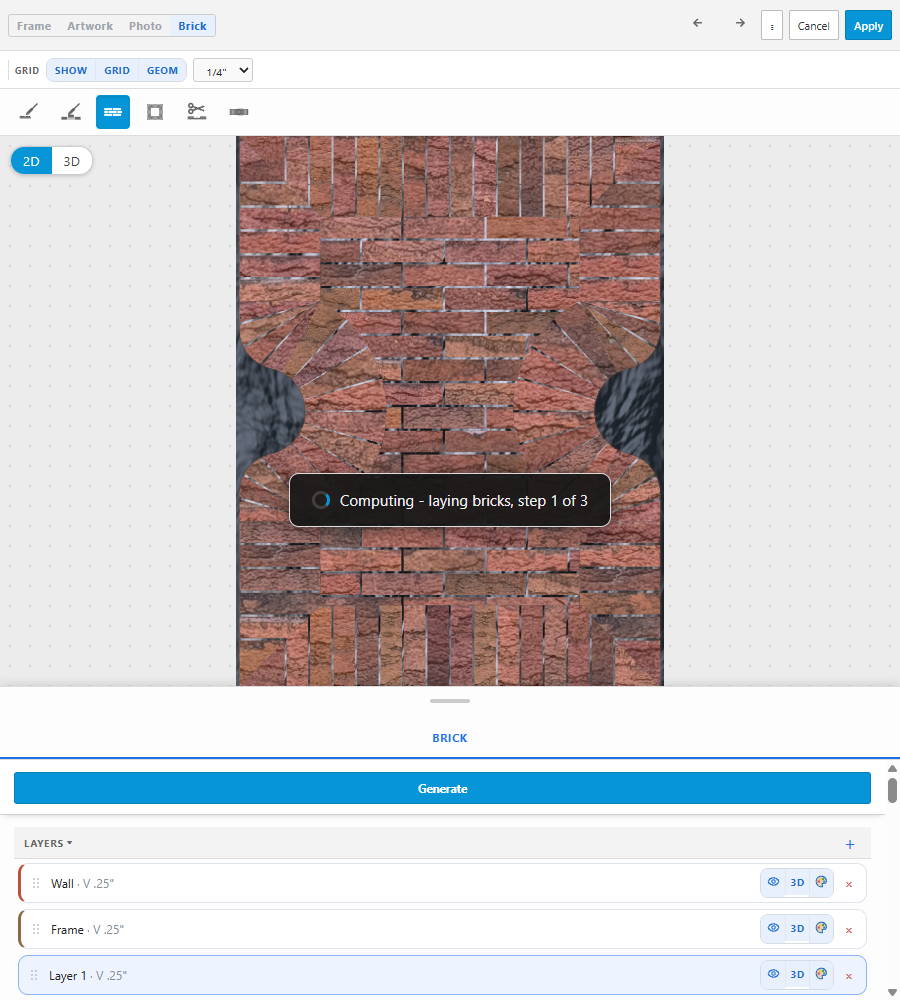This screenshot has height=1000, width=900.
Task: Open the palette icon for Layer 1
Action: 821,974
